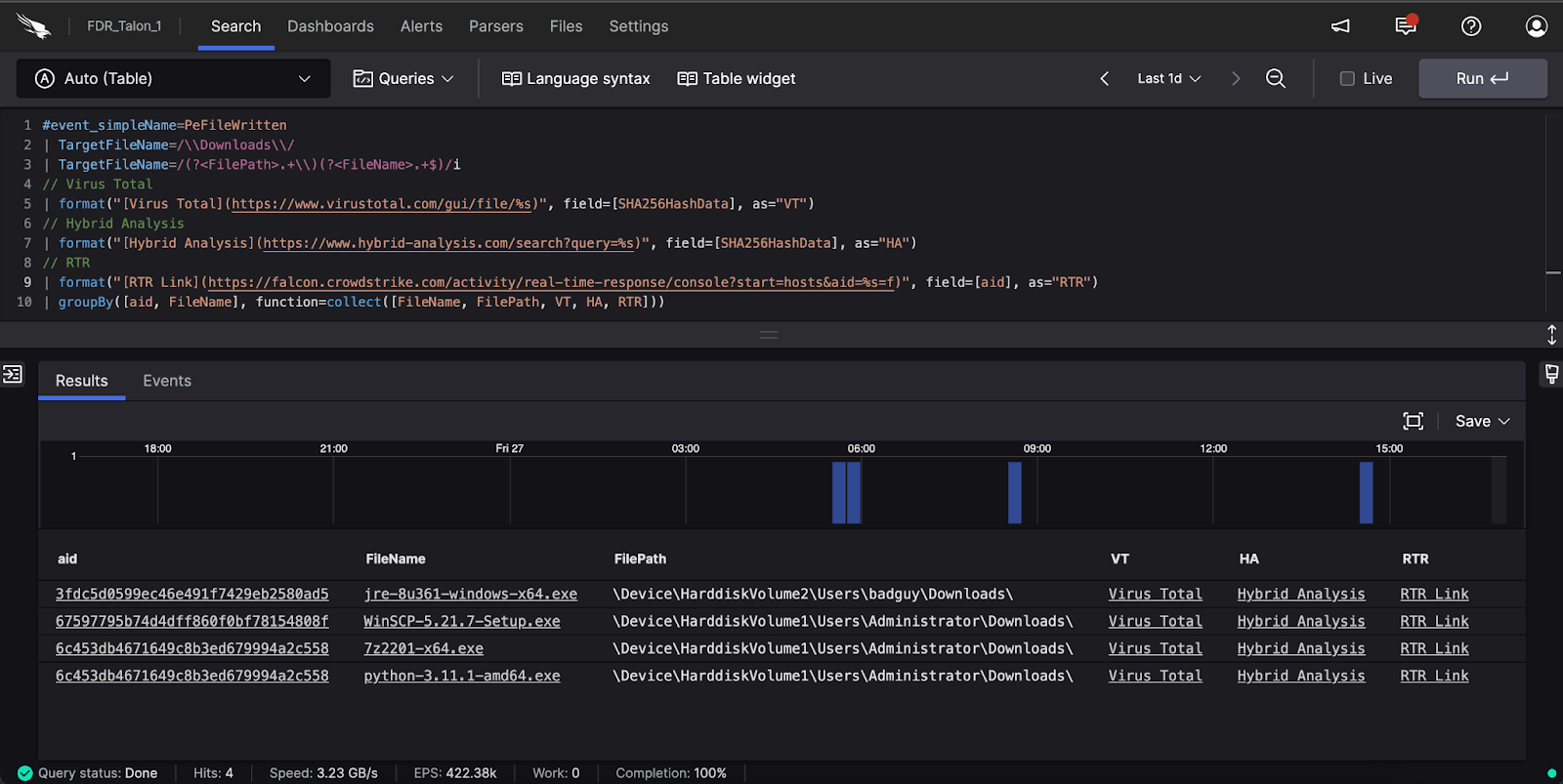Open the Last 1d time range dropdown
The width and height of the screenshot is (1563, 784).
[1169, 78]
